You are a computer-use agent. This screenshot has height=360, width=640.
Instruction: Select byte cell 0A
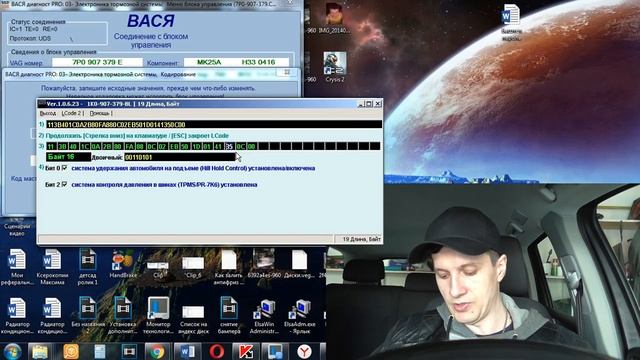pyautogui.click(x=96, y=146)
